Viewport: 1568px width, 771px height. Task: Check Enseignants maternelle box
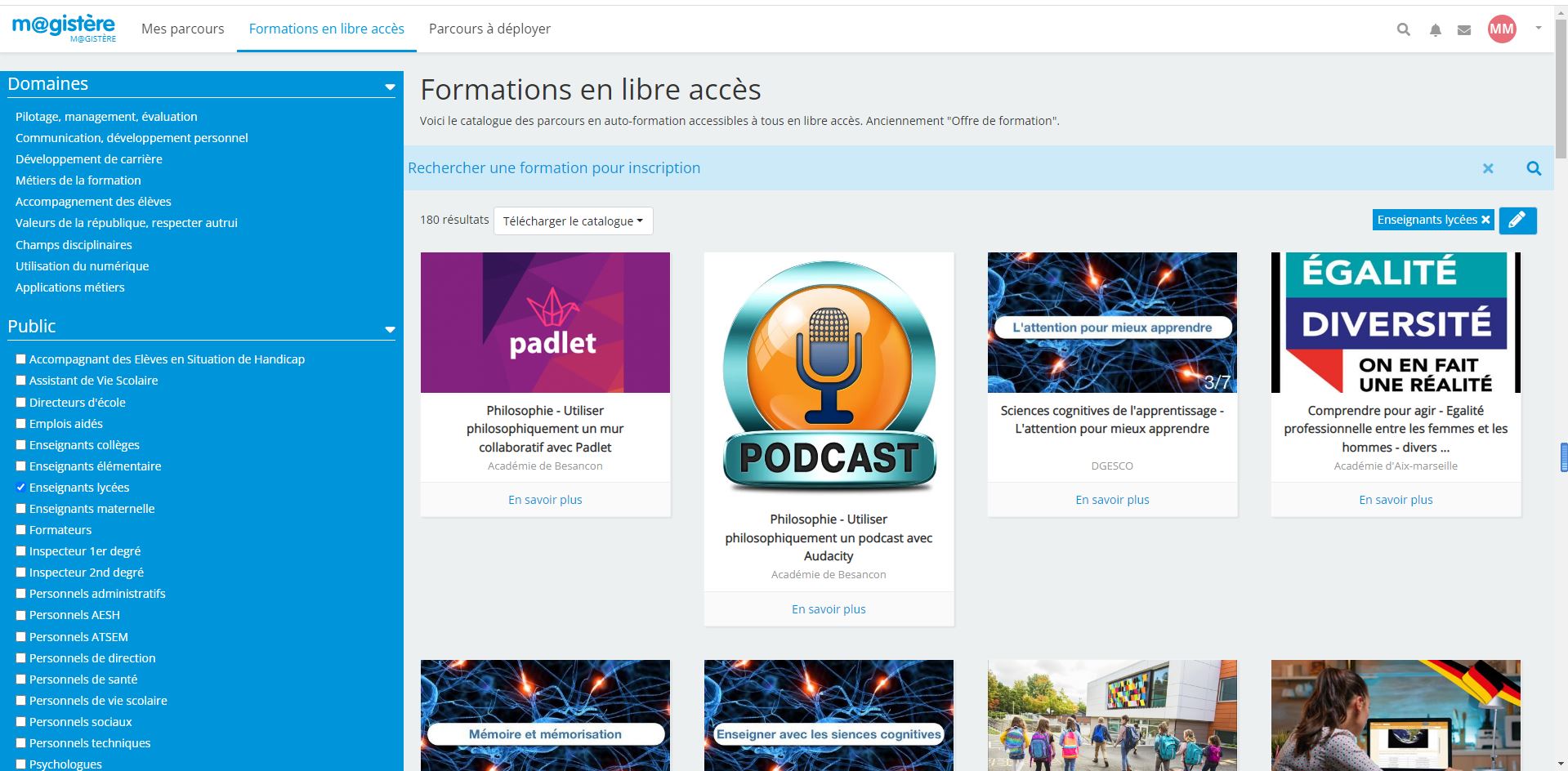click(21, 509)
